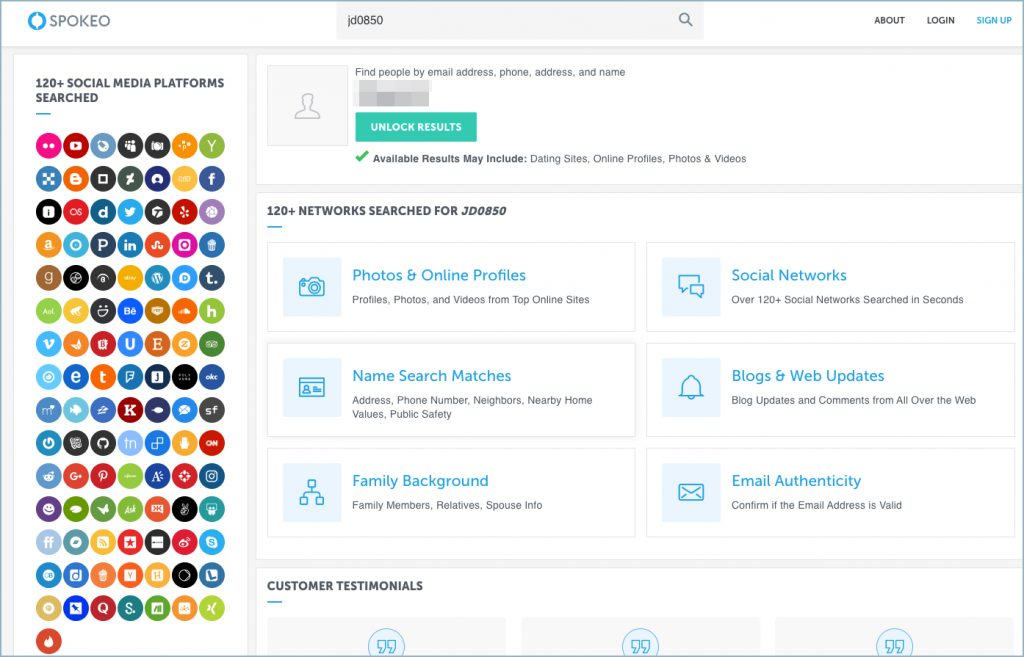Click the Kickstarter K icon
1024x657 pixels.
coord(130,409)
